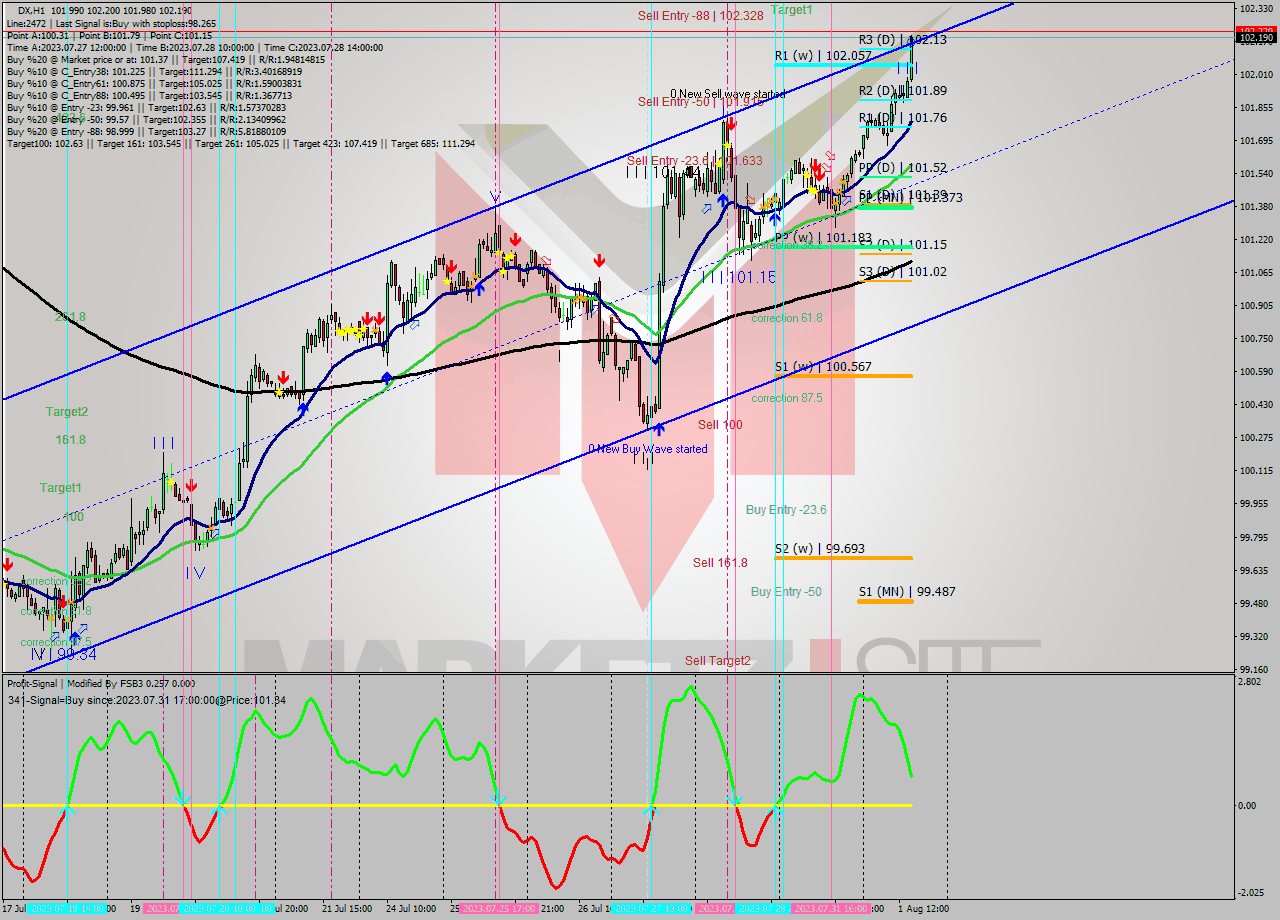1280x920 pixels.
Task: Select the pink 2023.07.31 16:00 time marker
Action: click(x=829, y=908)
